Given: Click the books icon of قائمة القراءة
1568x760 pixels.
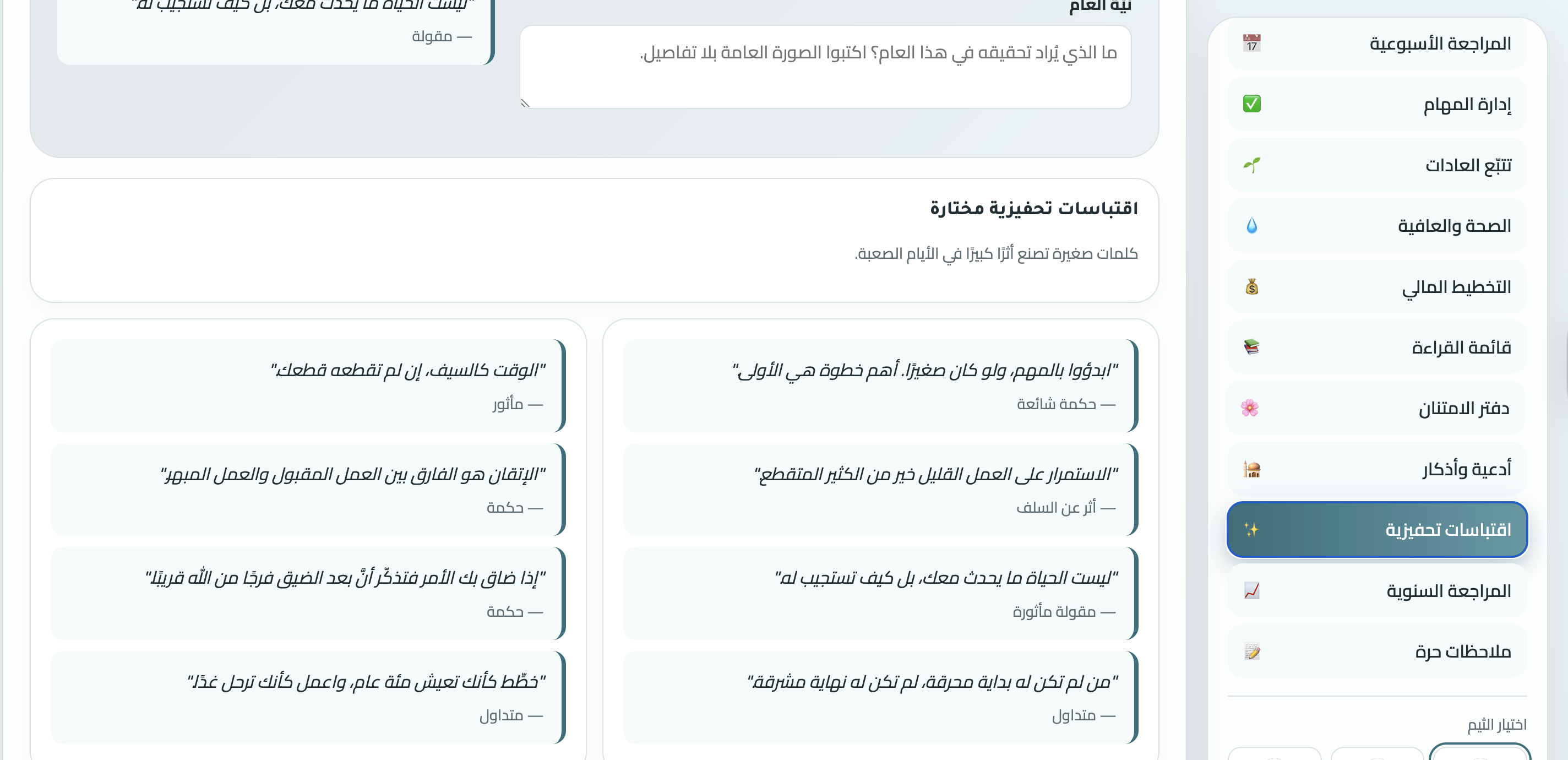Looking at the screenshot, I should tap(1251, 347).
